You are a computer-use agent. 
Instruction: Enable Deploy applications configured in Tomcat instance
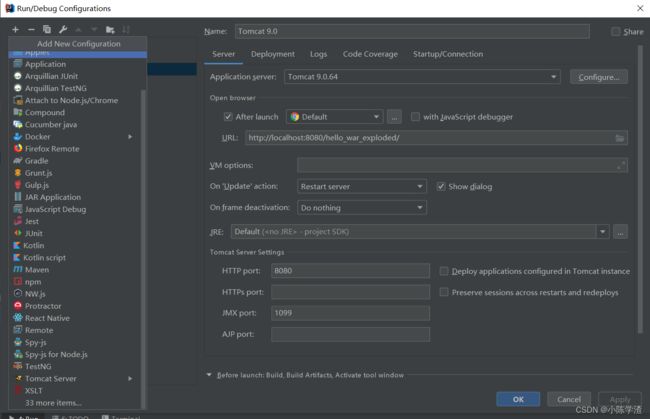click(444, 271)
